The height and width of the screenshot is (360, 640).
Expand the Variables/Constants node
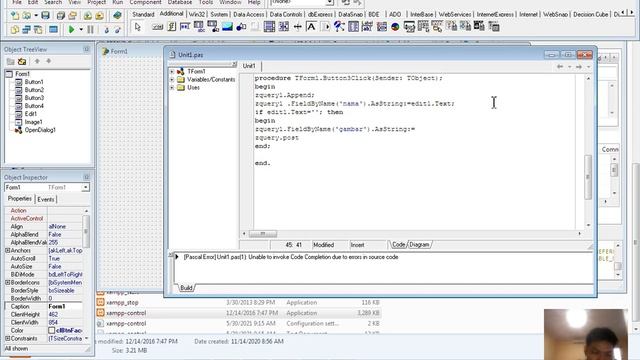click(x=172, y=80)
